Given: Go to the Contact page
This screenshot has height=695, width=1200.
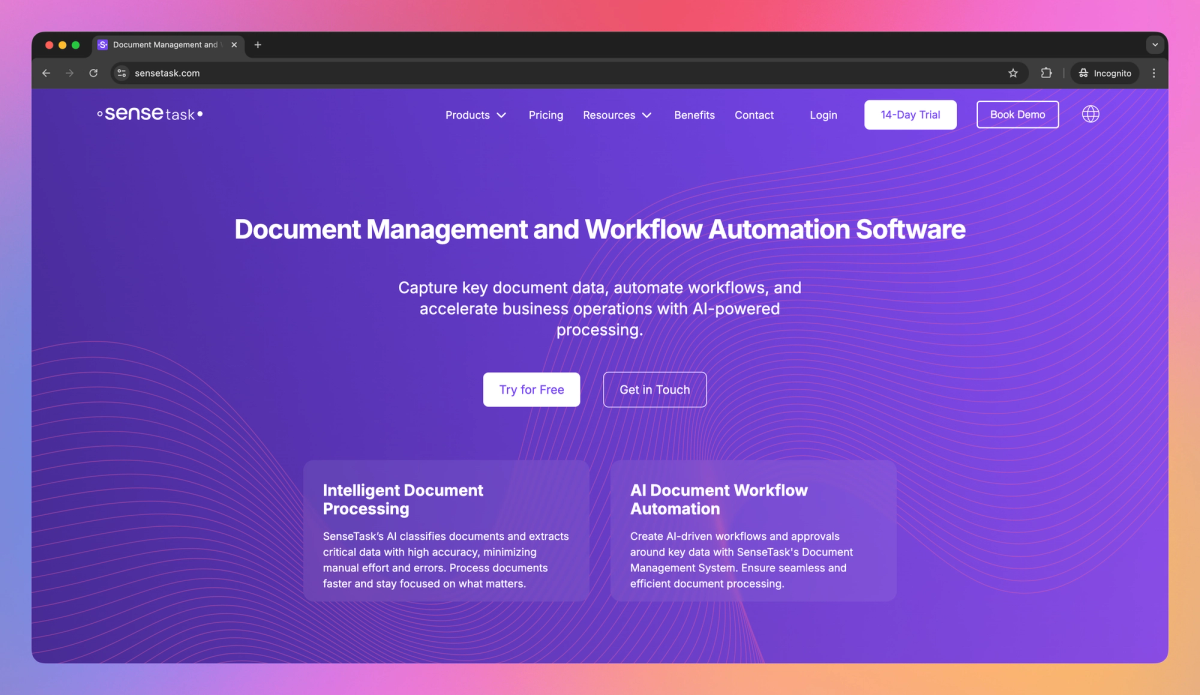Looking at the screenshot, I should [754, 115].
